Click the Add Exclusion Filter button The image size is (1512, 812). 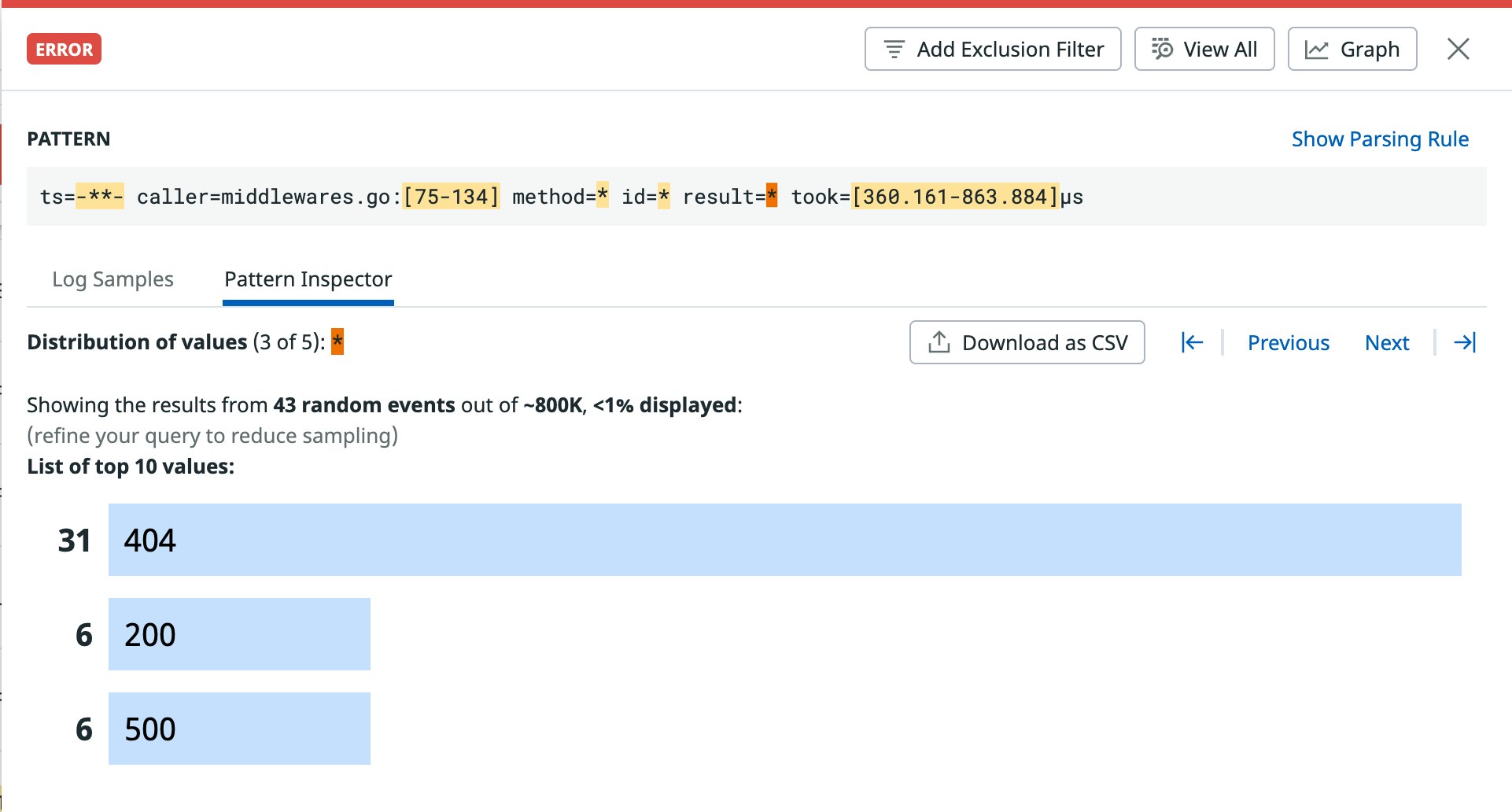pyautogui.click(x=993, y=50)
